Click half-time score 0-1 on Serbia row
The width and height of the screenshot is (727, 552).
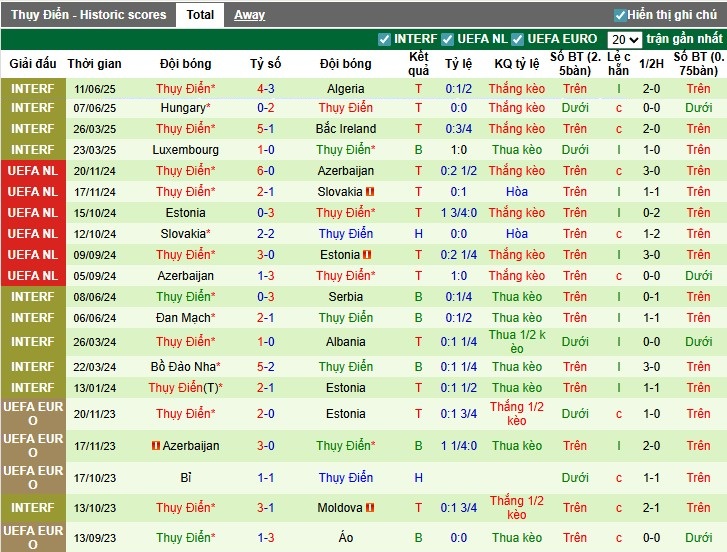pyautogui.click(x=651, y=297)
